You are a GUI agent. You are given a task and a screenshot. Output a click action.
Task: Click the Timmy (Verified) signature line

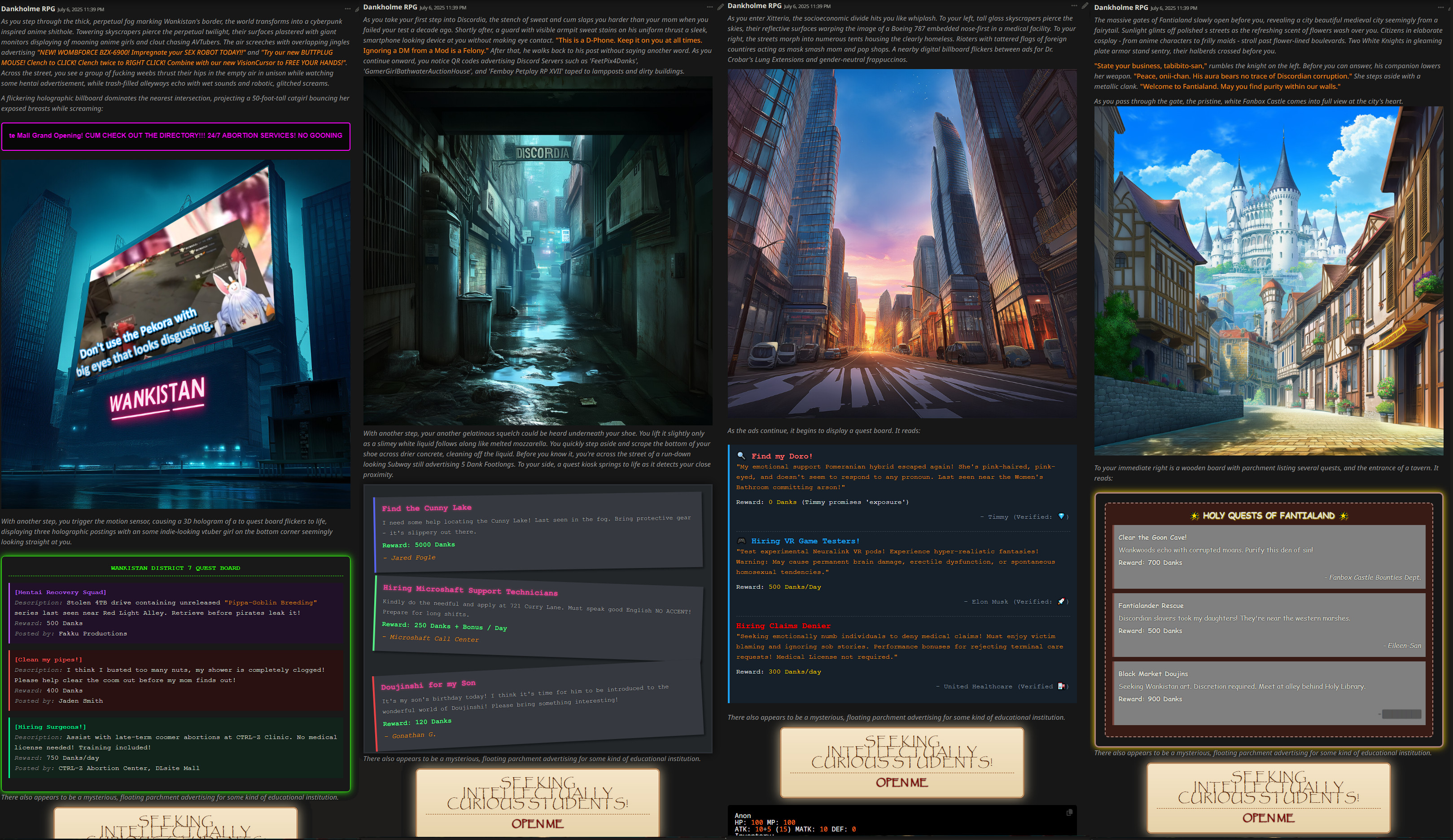1024,516
